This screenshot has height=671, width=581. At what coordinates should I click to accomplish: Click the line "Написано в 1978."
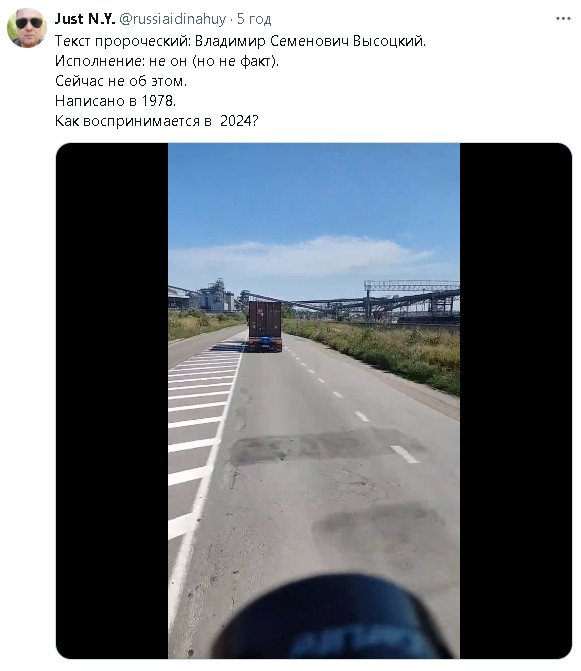point(116,101)
